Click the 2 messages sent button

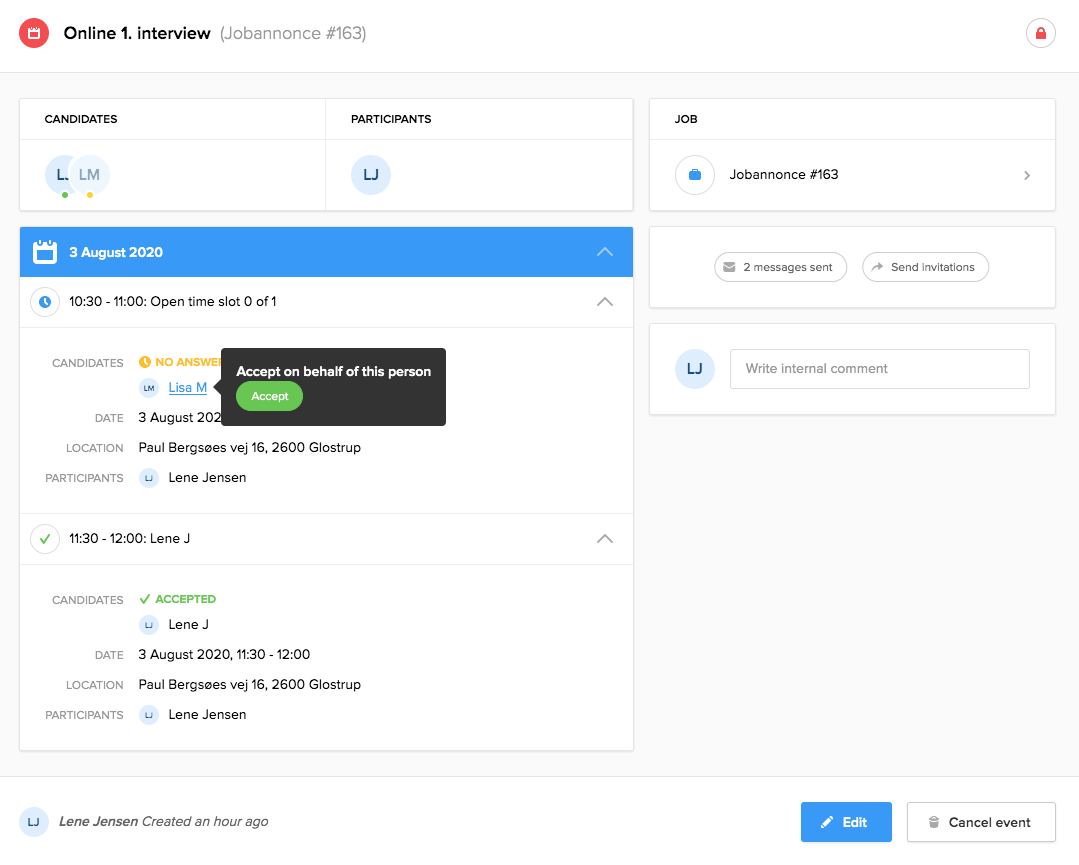tap(780, 267)
